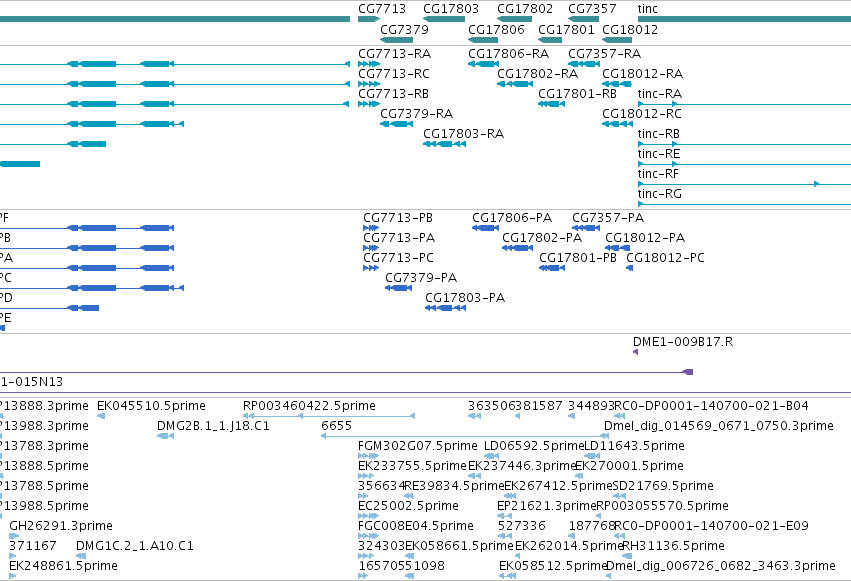
Task: Select transcript CG17803-RA
Action: pyautogui.click(x=444, y=144)
